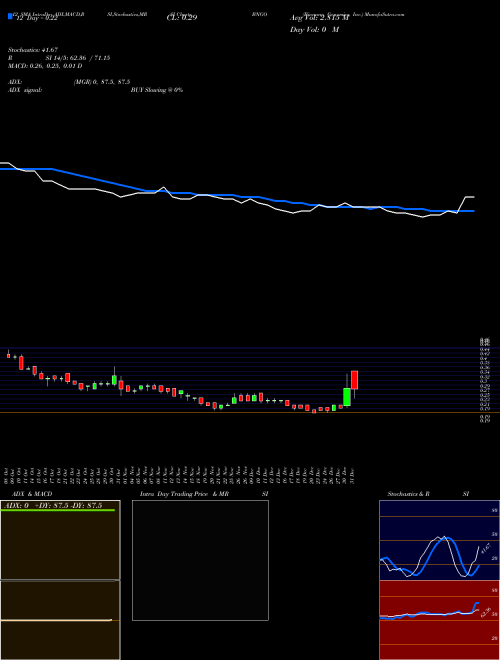
Task: Click the 'Stochastics: 41.67' reading
Action: tap(32, 50)
